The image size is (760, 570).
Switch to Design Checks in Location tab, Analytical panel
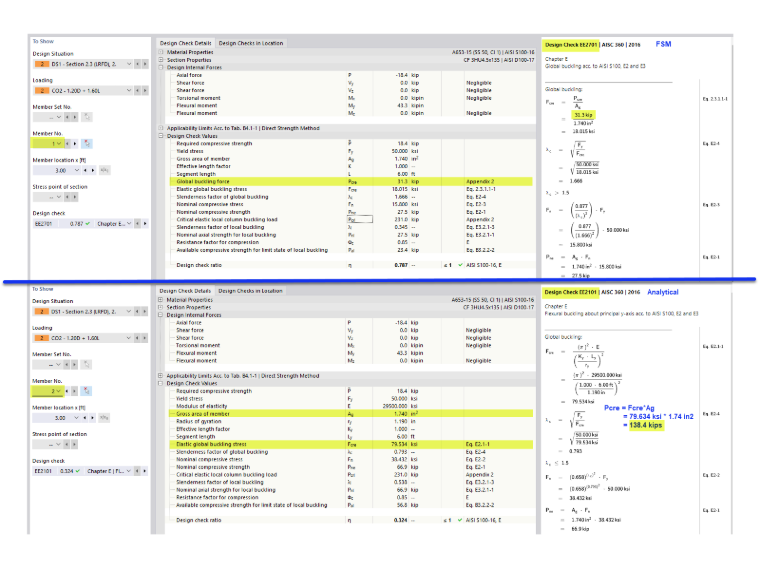(251, 291)
